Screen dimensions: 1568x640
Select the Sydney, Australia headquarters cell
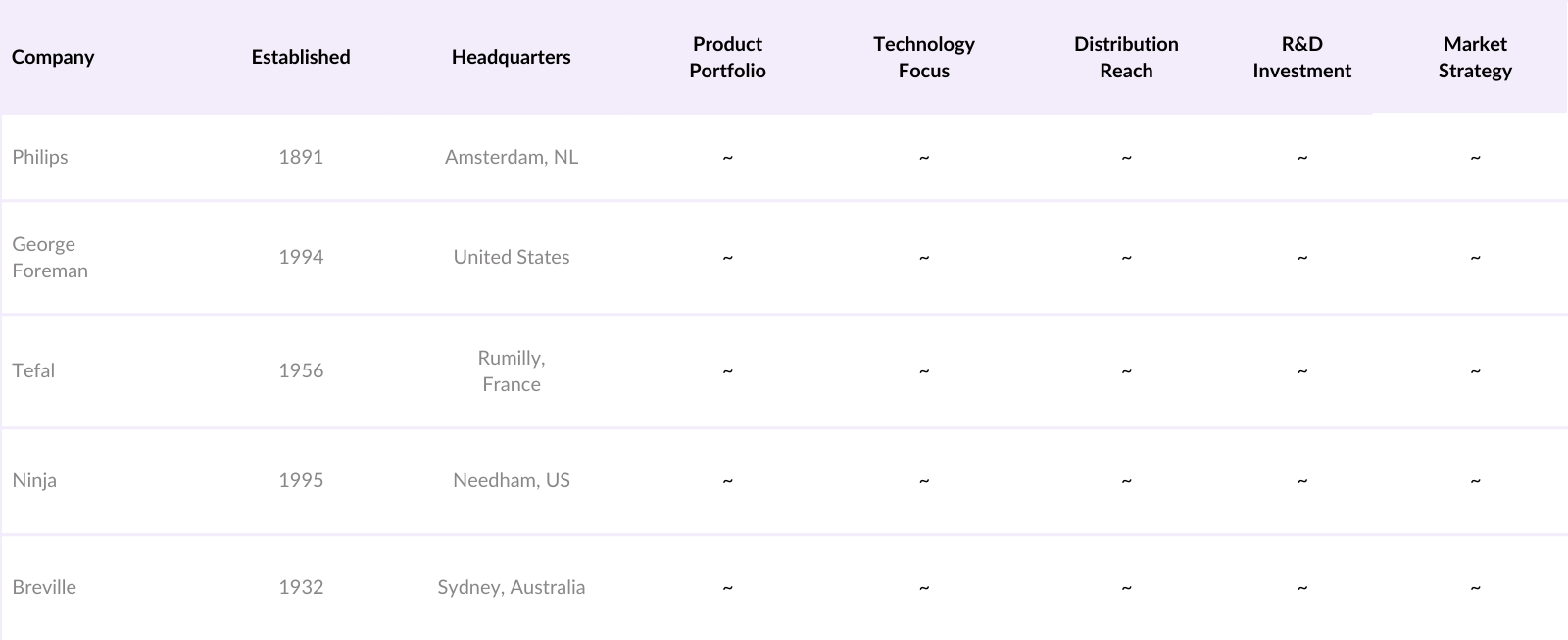(x=511, y=587)
